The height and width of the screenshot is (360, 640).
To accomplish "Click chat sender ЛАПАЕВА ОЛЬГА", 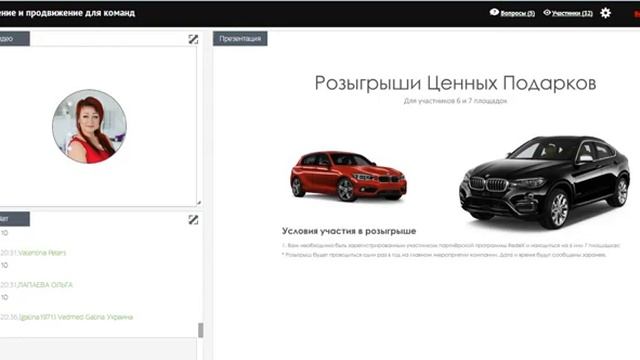I will point(45,284).
